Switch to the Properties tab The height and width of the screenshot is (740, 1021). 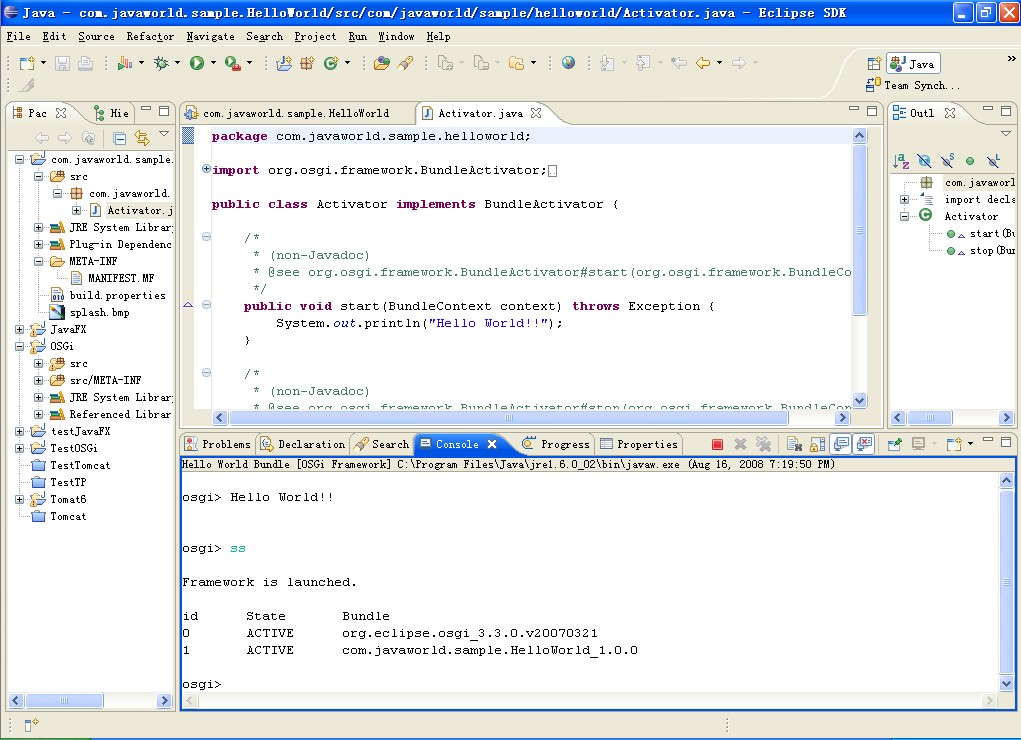(639, 444)
